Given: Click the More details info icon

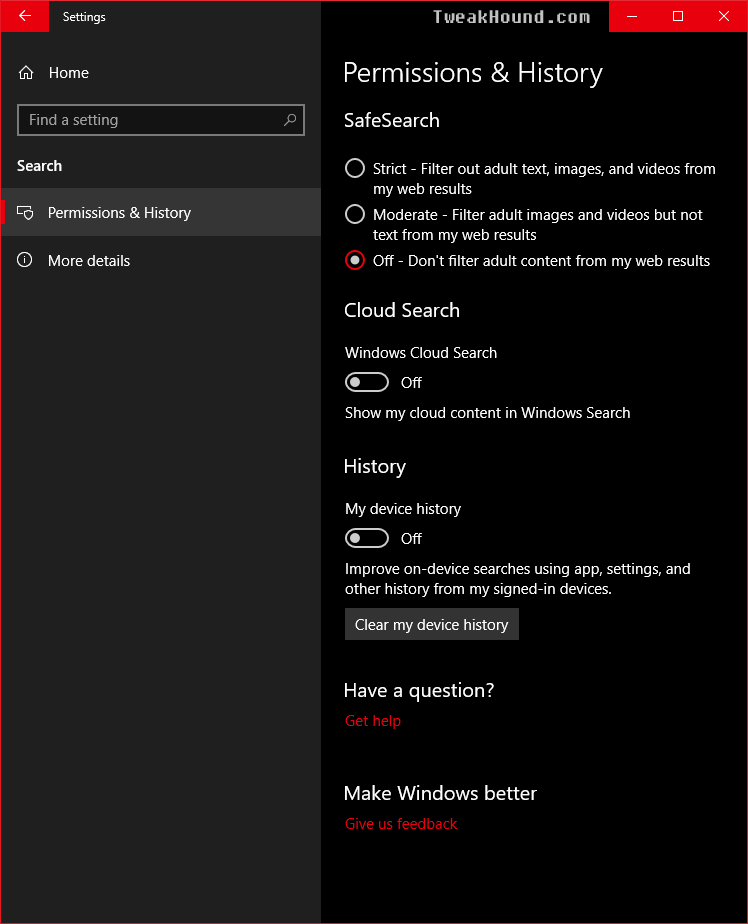Looking at the screenshot, I should pyautogui.click(x=25, y=260).
